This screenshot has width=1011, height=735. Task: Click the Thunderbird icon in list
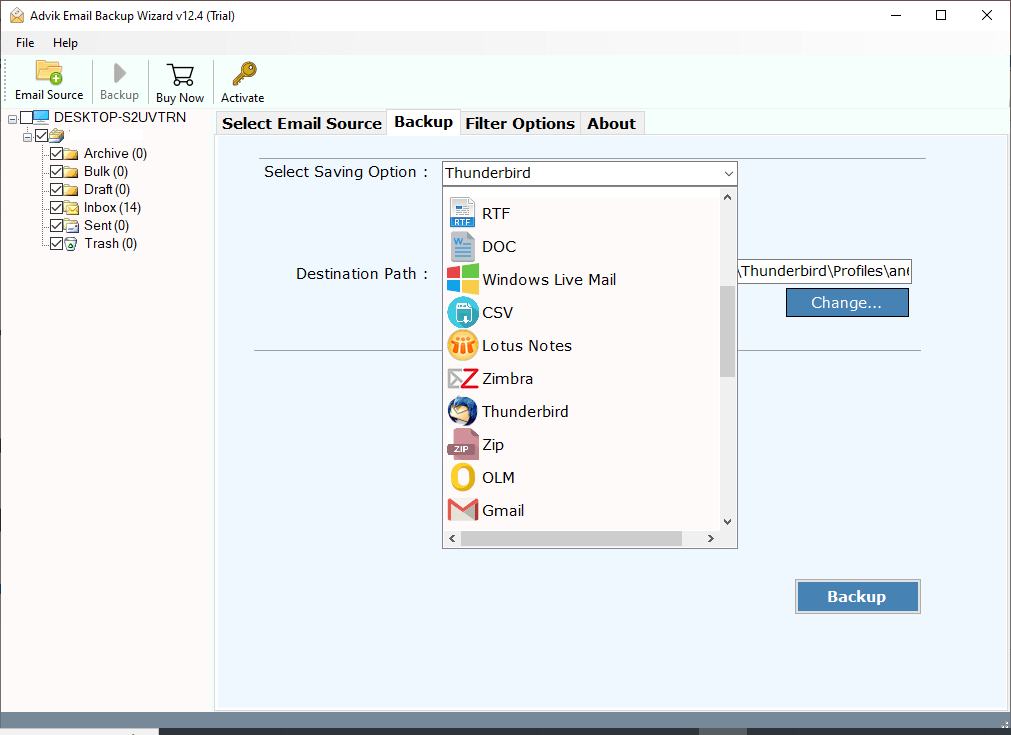462,411
